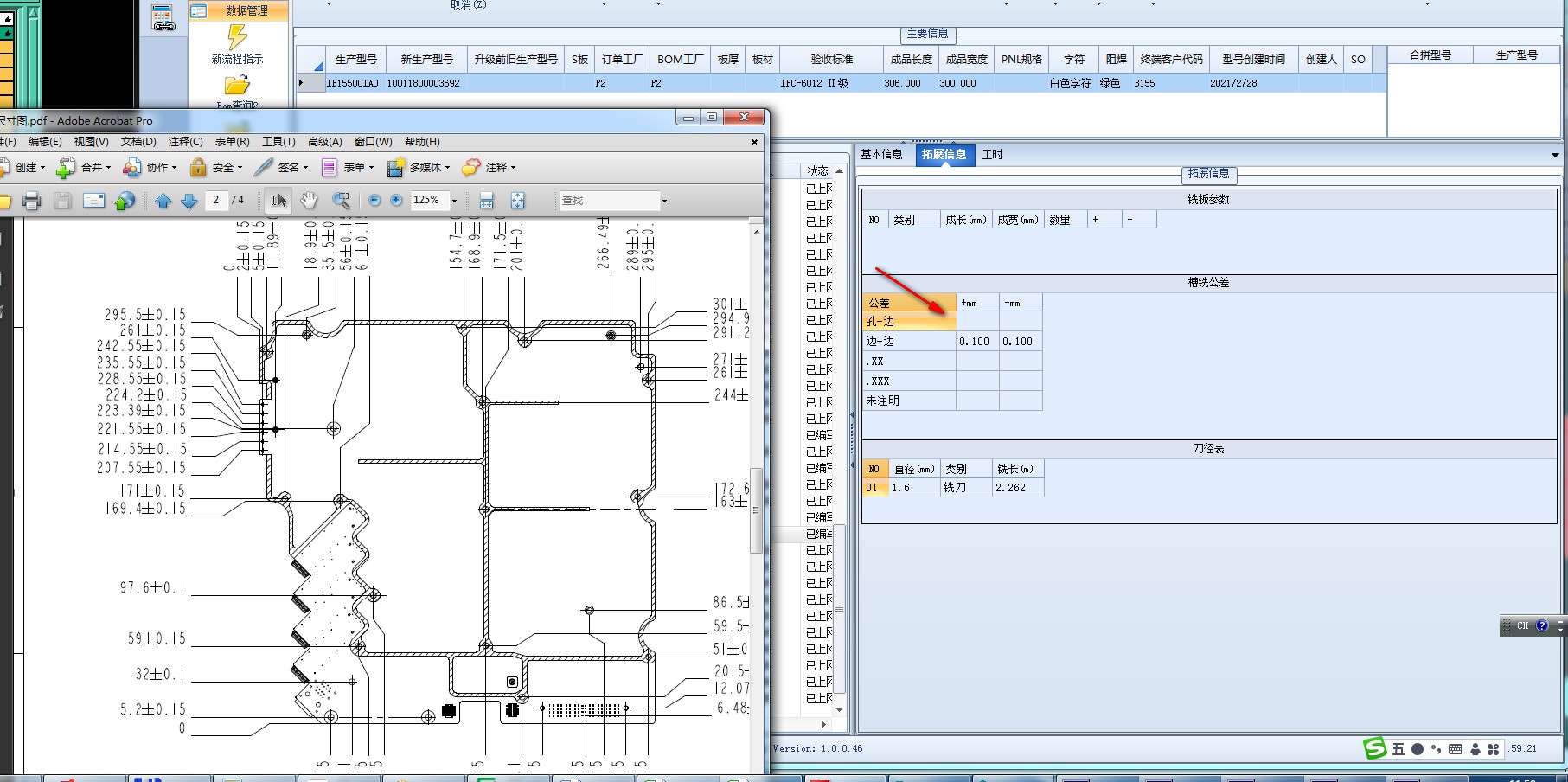Toggle the text select cursor tool
This screenshot has width=1568, height=782.
278,200
